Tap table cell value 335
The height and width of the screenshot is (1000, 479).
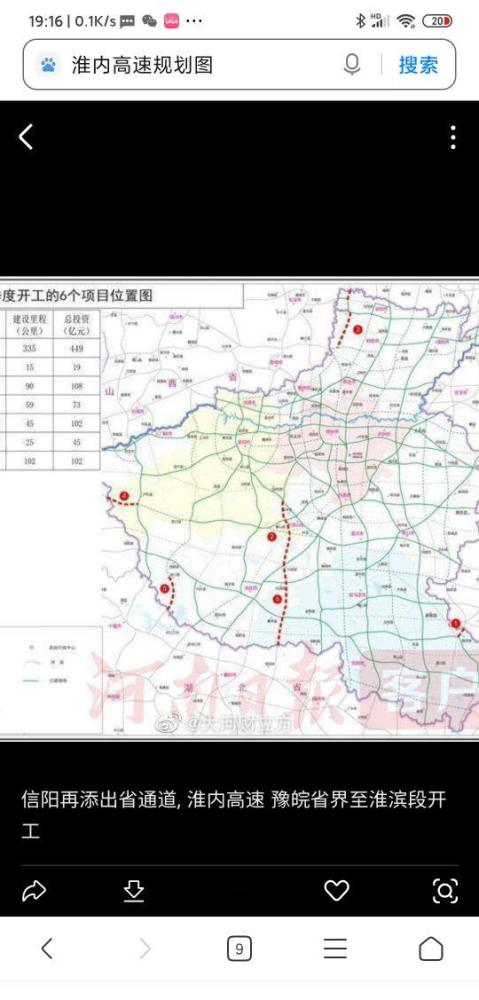(x=29, y=348)
